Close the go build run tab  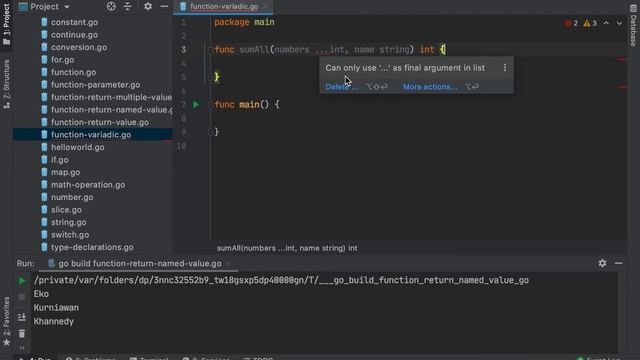click(x=229, y=264)
